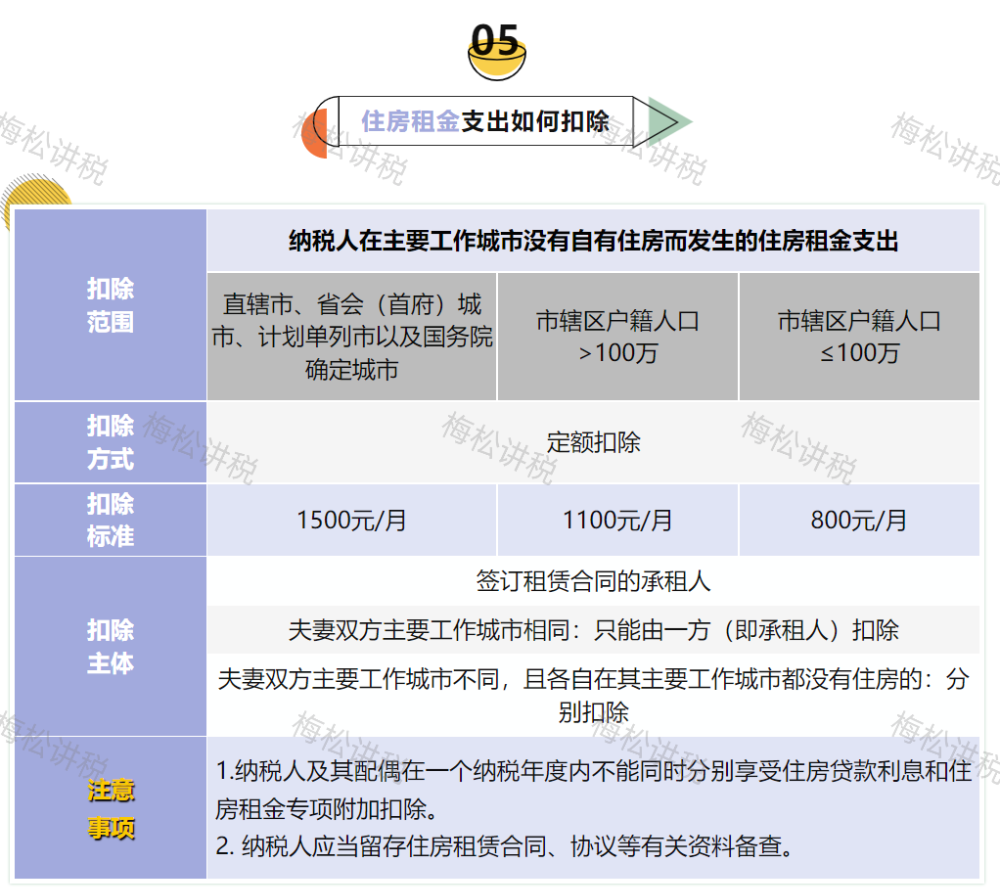Select the 定额扣除 cell
This screenshot has height=895, width=1000.
595,441
